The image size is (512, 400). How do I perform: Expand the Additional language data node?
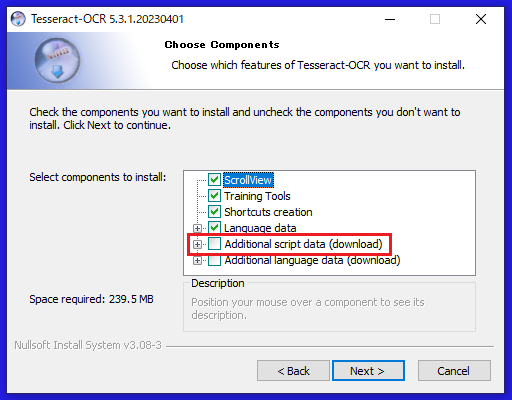[197, 260]
